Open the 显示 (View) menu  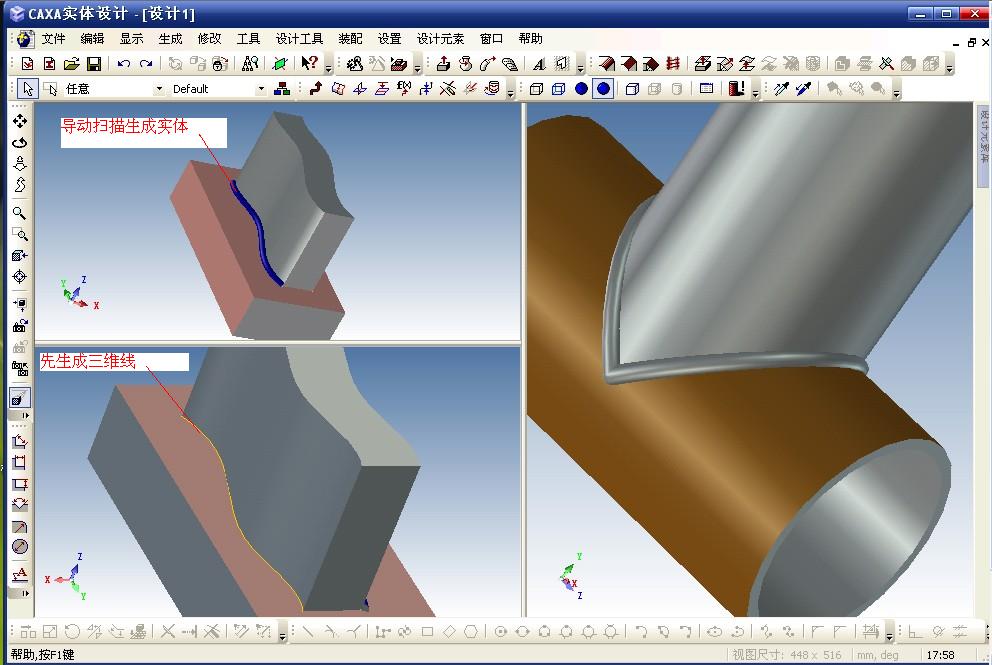pos(132,39)
